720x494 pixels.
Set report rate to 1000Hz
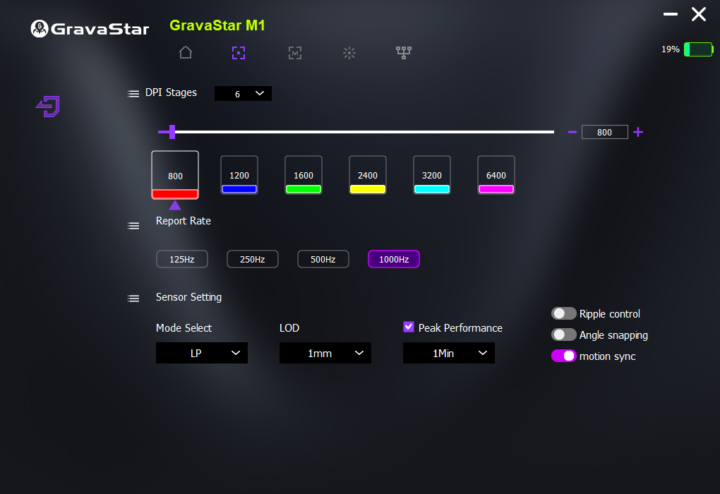coord(394,259)
